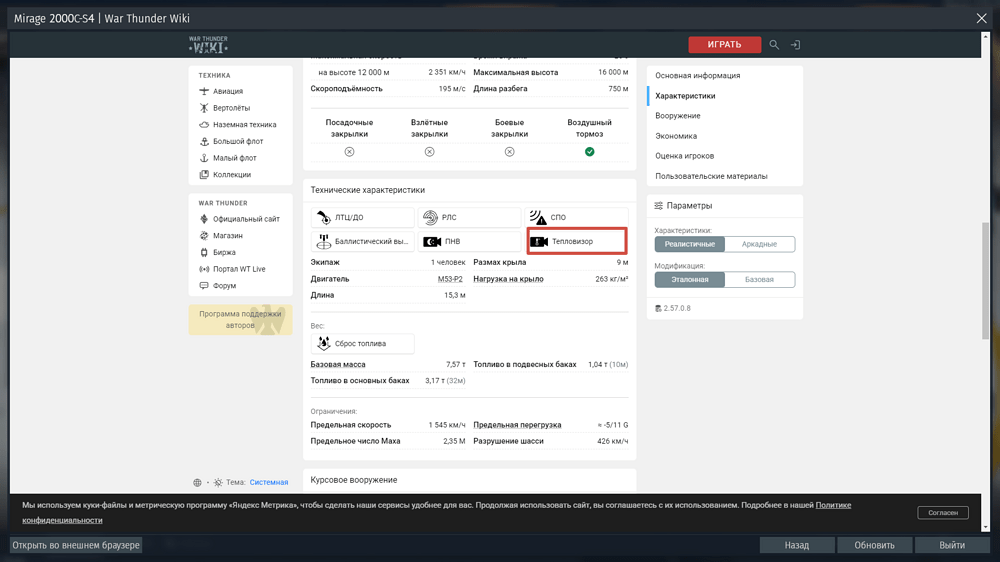This screenshot has height=562, width=1000.
Task: Open Авиация in the sidebar
Action: 228,91
